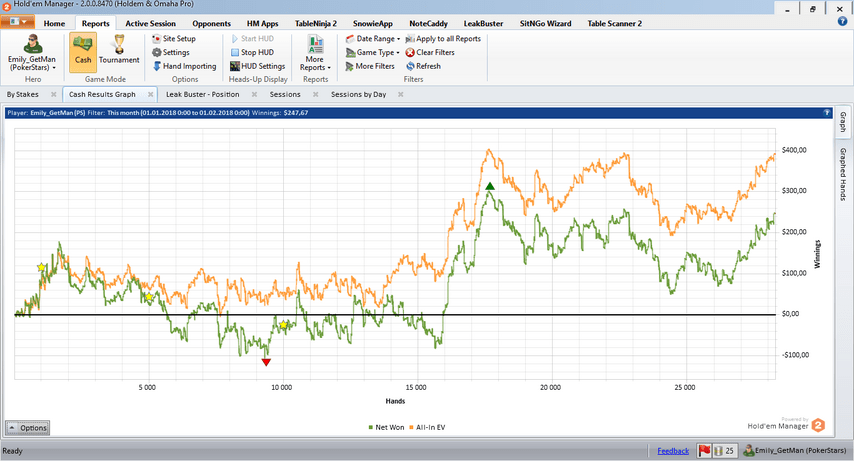This screenshot has height=461, width=854.
Task: Open the SitNGo Wizard tab
Action: pos(545,23)
